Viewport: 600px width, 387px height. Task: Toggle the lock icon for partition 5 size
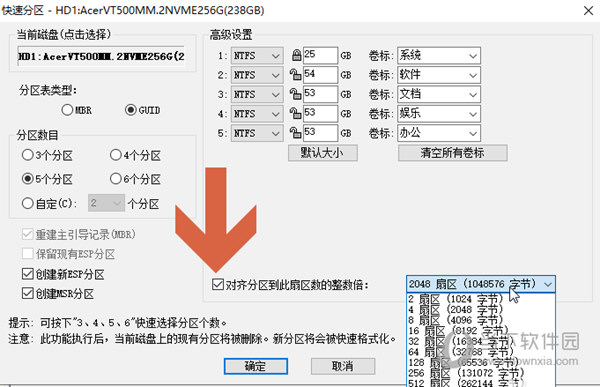pos(295,133)
